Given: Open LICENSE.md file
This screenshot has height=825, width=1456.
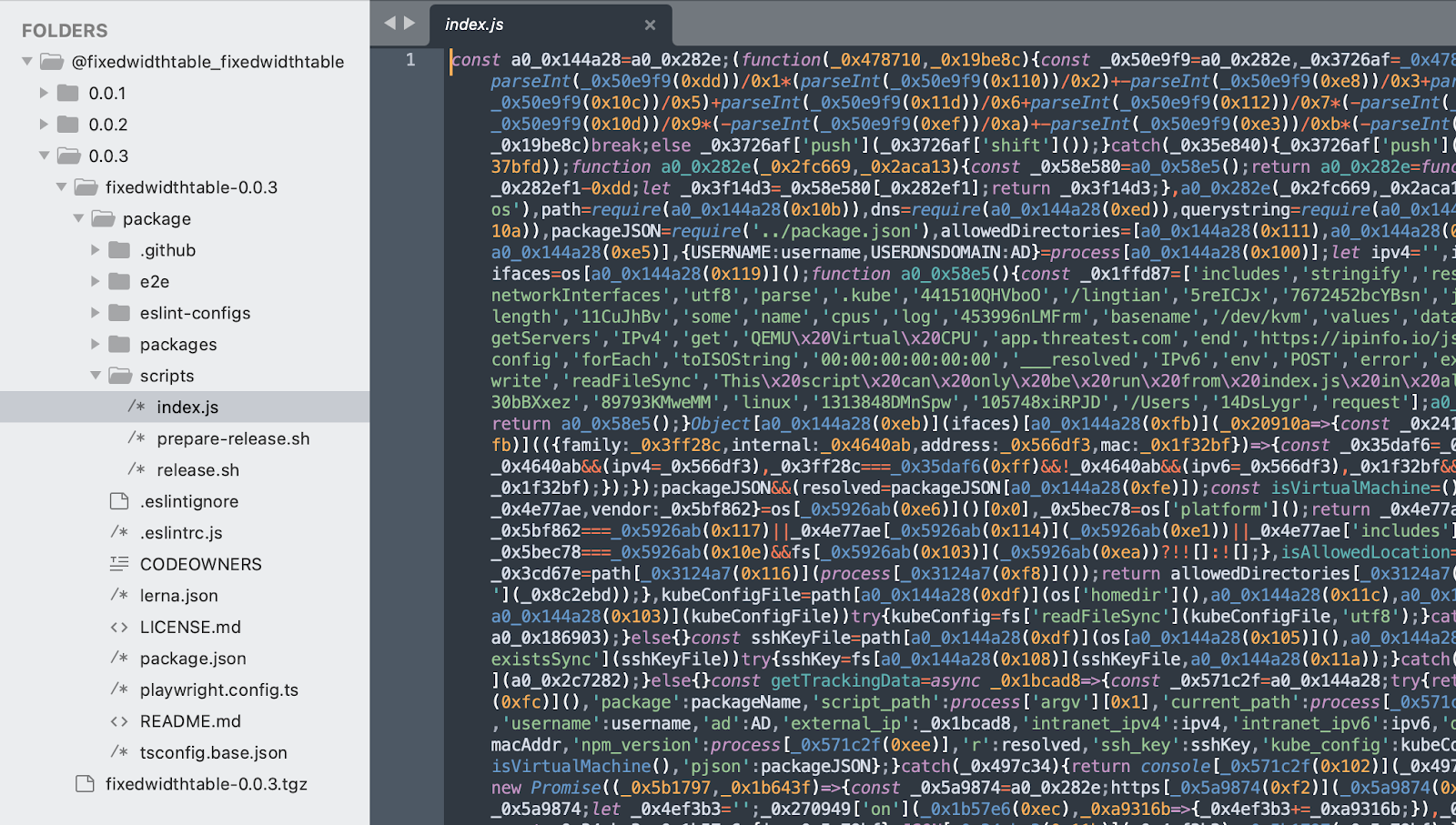Looking at the screenshot, I should 190,627.
